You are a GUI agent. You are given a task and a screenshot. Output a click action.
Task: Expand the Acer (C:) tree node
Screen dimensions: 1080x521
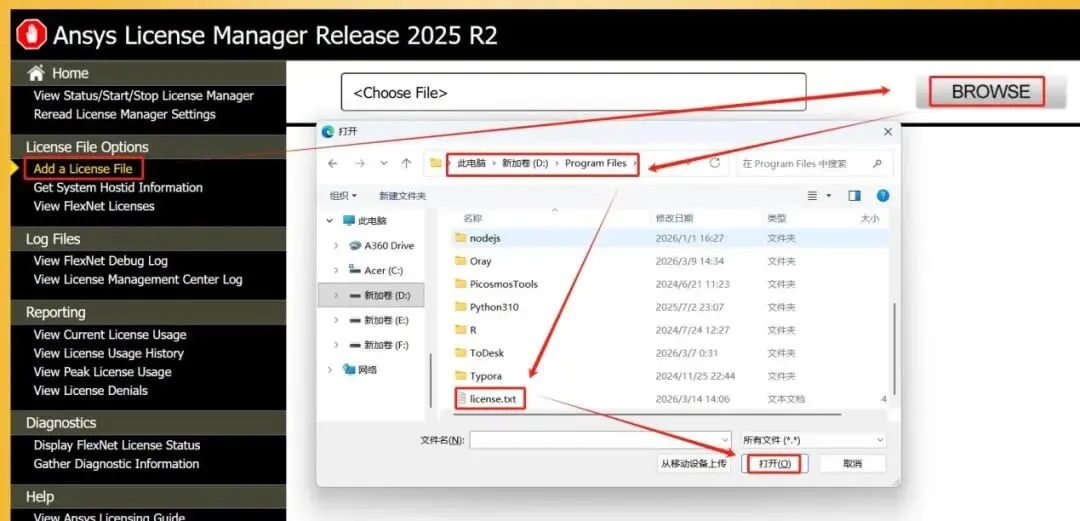click(x=335, y=270)
